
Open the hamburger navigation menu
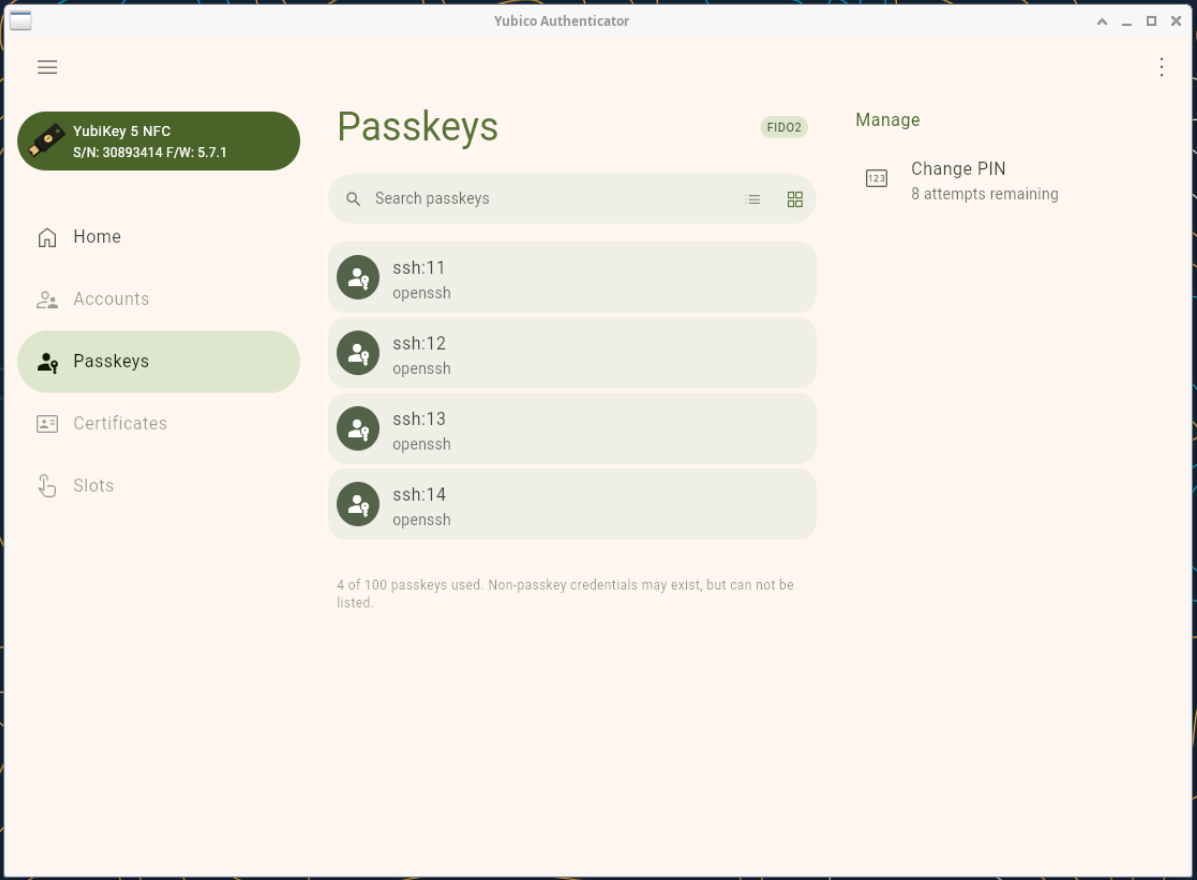click(x=47, y=67)
